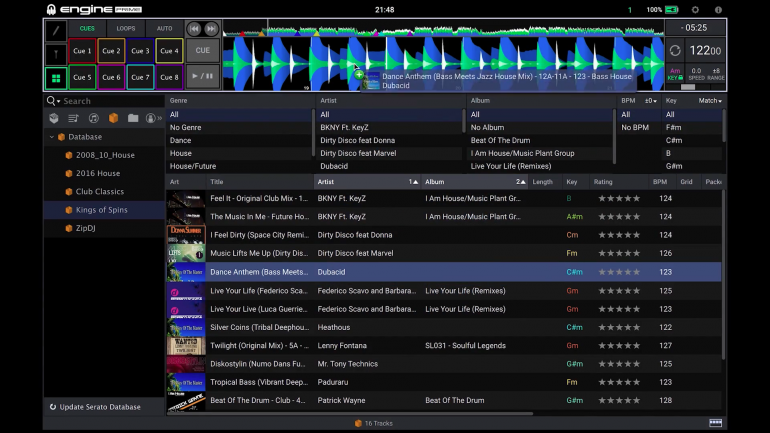This screenshot has height=433, width=770.
Task: Click the skip to previous track icon
Action: coord(194,29)
